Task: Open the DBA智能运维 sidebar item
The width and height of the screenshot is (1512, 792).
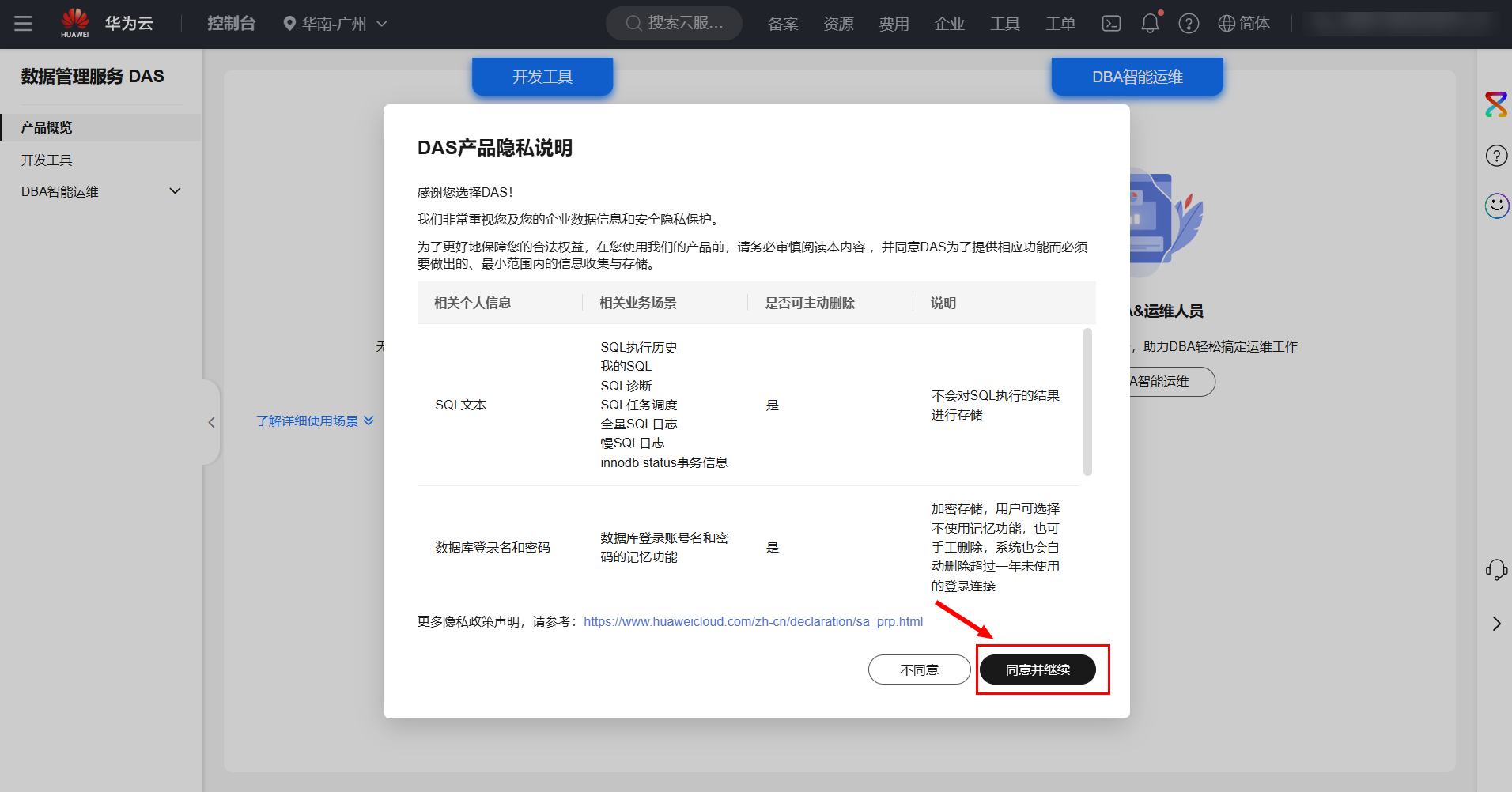Action: pyautogui.click(x=60, y=191)
